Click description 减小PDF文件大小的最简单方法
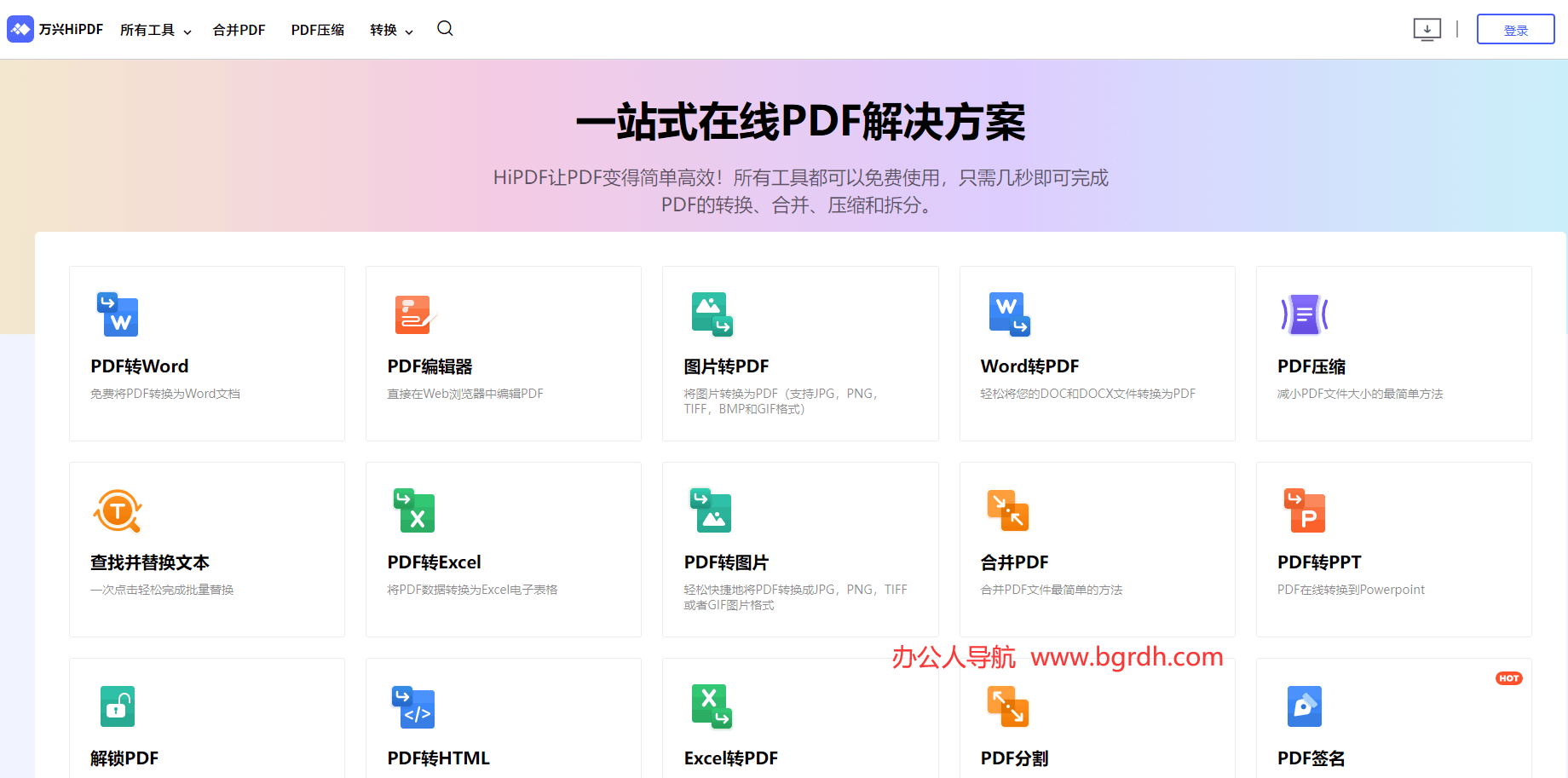Viewport: 1568px width, 778px height. click(1360, 394)
